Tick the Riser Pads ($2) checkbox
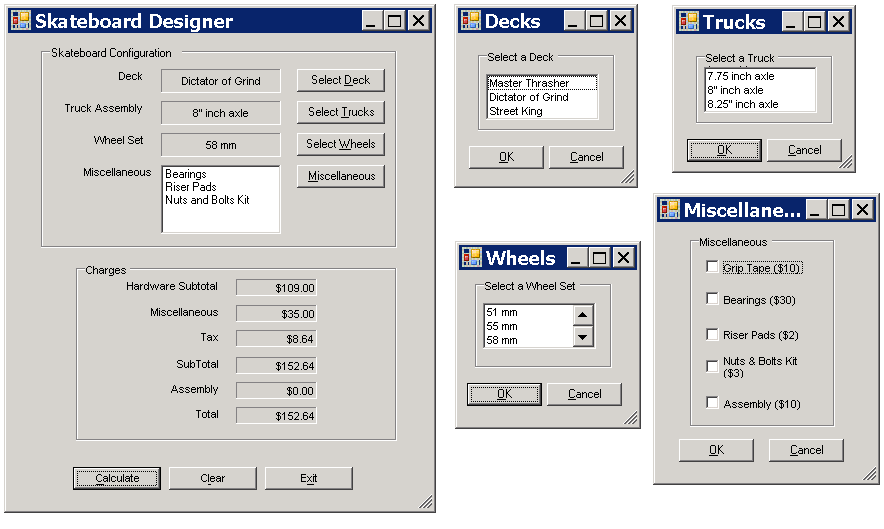The height and width of the screenshot is (529, 884). pos(712,335)
